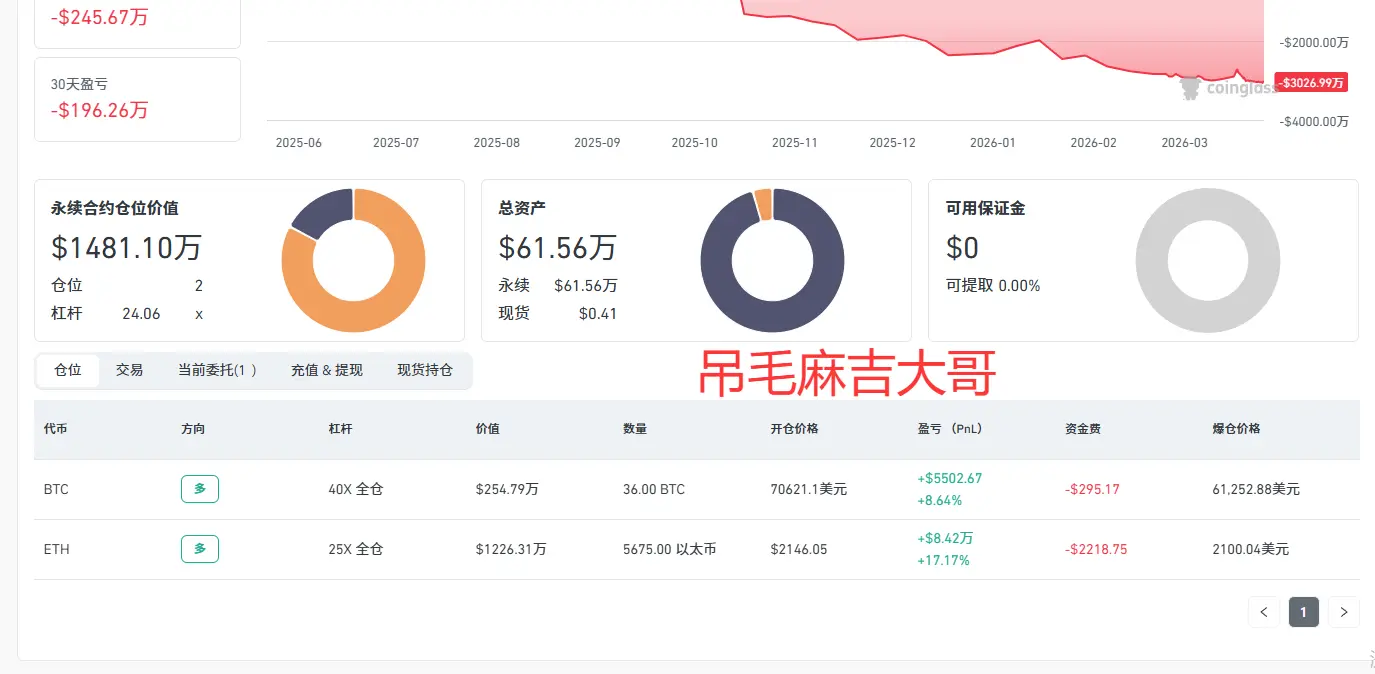
Task: Open the 当前委托(1) tab
Action: click(x=217, y=370)
